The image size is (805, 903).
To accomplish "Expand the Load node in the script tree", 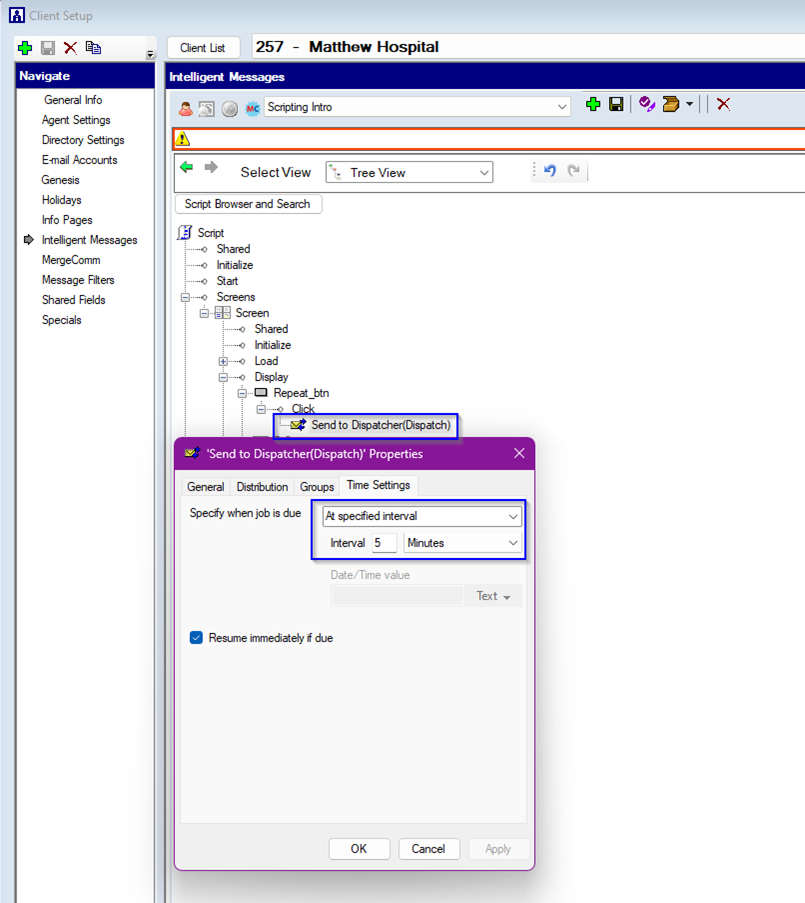I will pos(223,361).
